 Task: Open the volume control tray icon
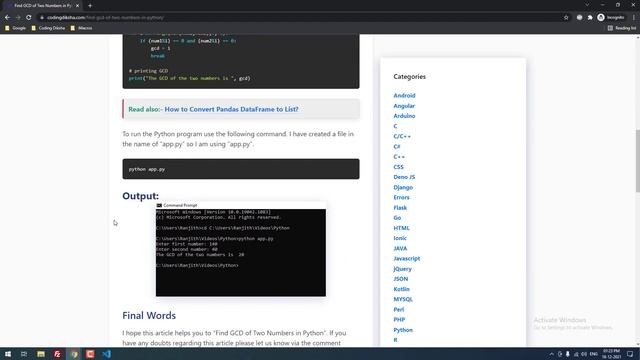[x=584, y=354]
